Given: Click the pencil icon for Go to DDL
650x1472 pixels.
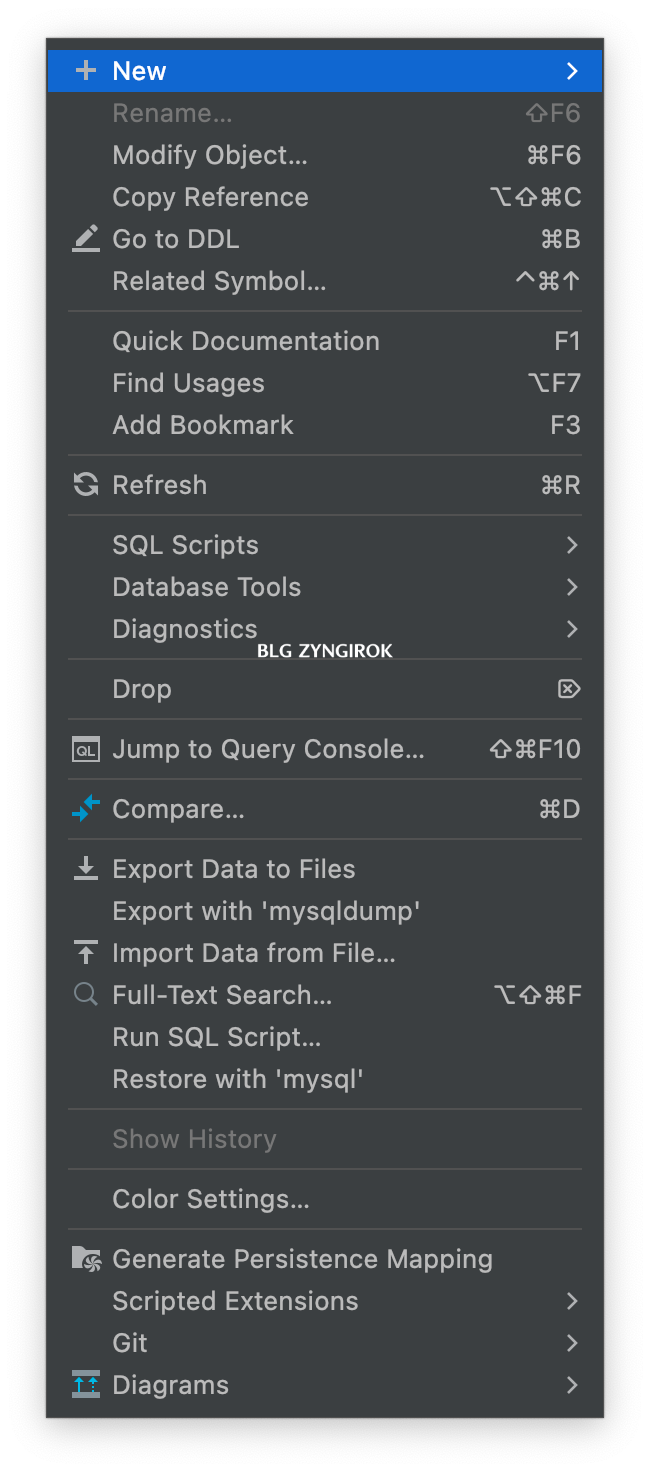Looking at the screenshot, I should [x=86, y=239].
